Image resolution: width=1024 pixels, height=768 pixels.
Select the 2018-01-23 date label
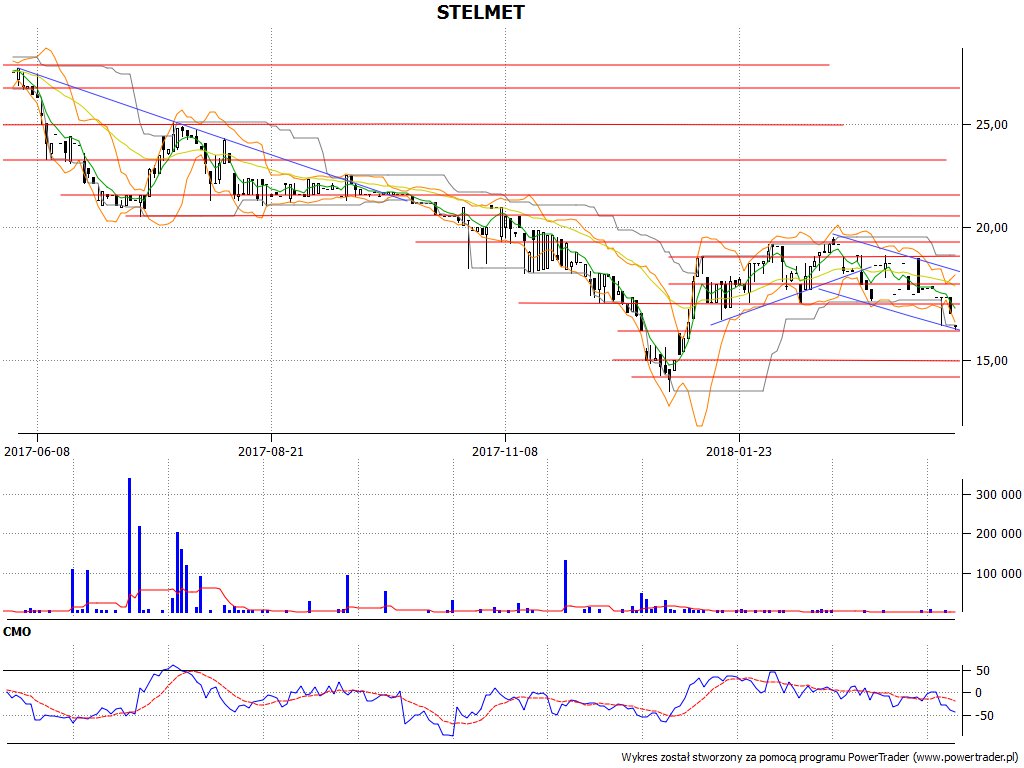(x=739, y=451)
